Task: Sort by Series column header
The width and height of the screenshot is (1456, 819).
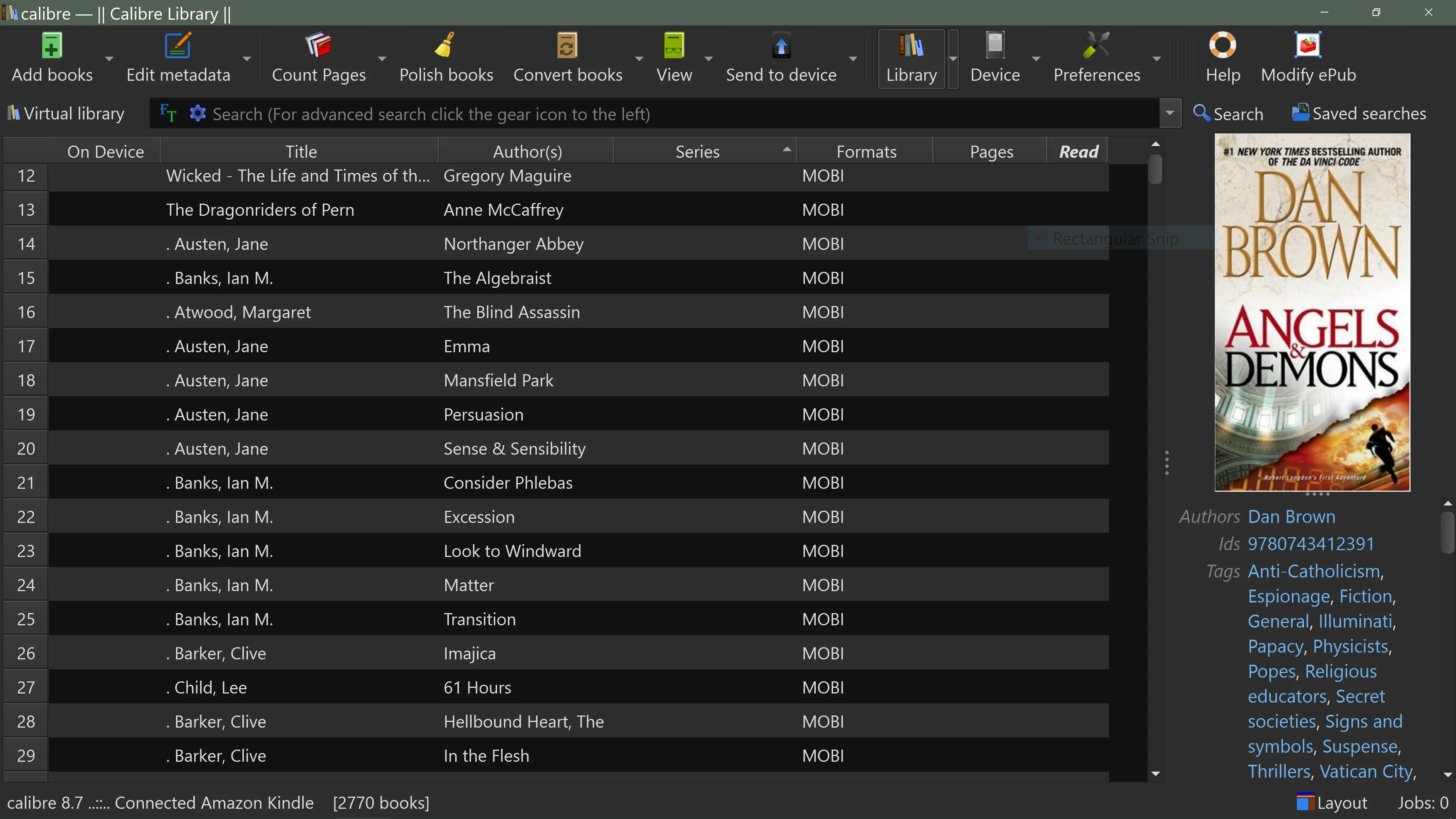Action: pos(698,152)
